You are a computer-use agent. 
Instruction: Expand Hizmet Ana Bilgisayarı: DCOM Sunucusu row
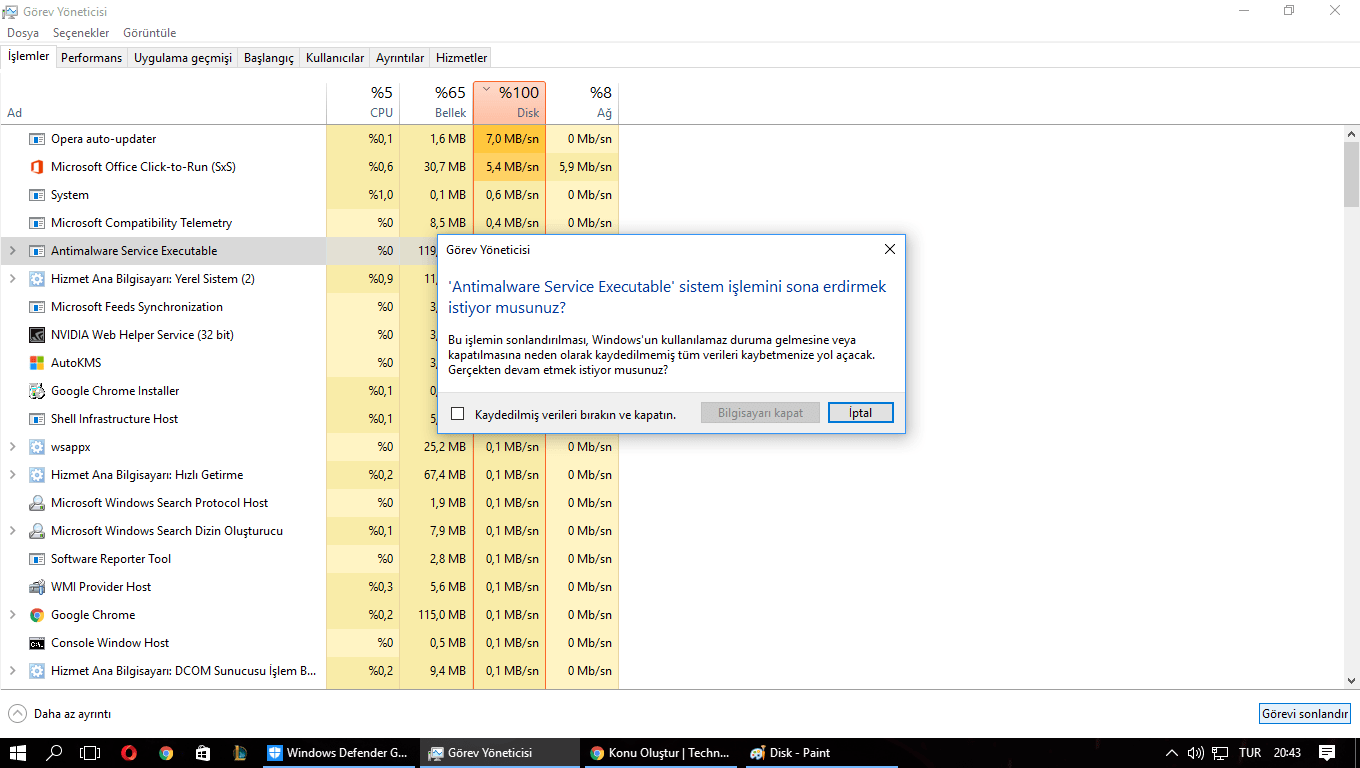coord(12,671)
